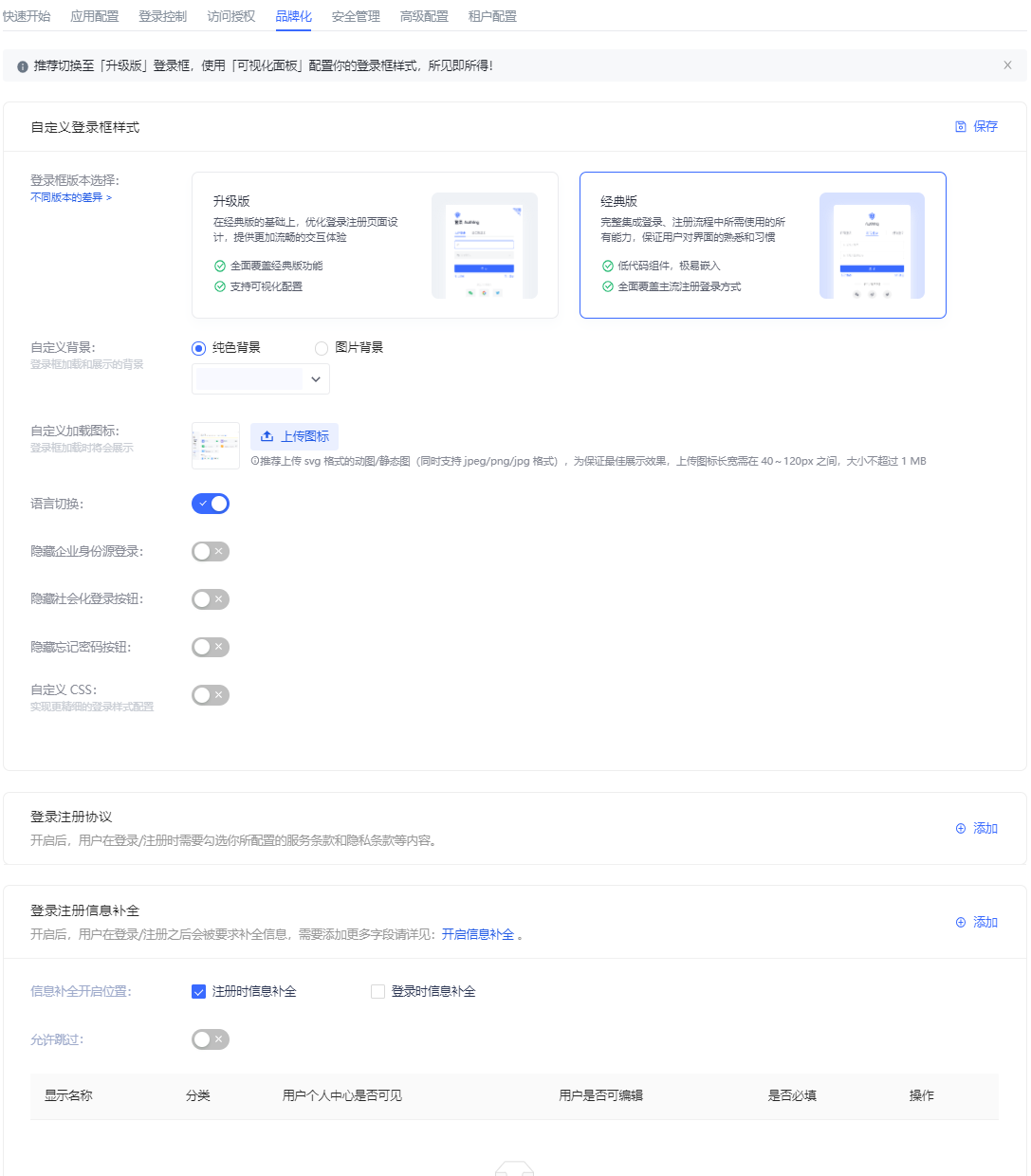
Task: Open the login control tab
Action: coord(162,16)
